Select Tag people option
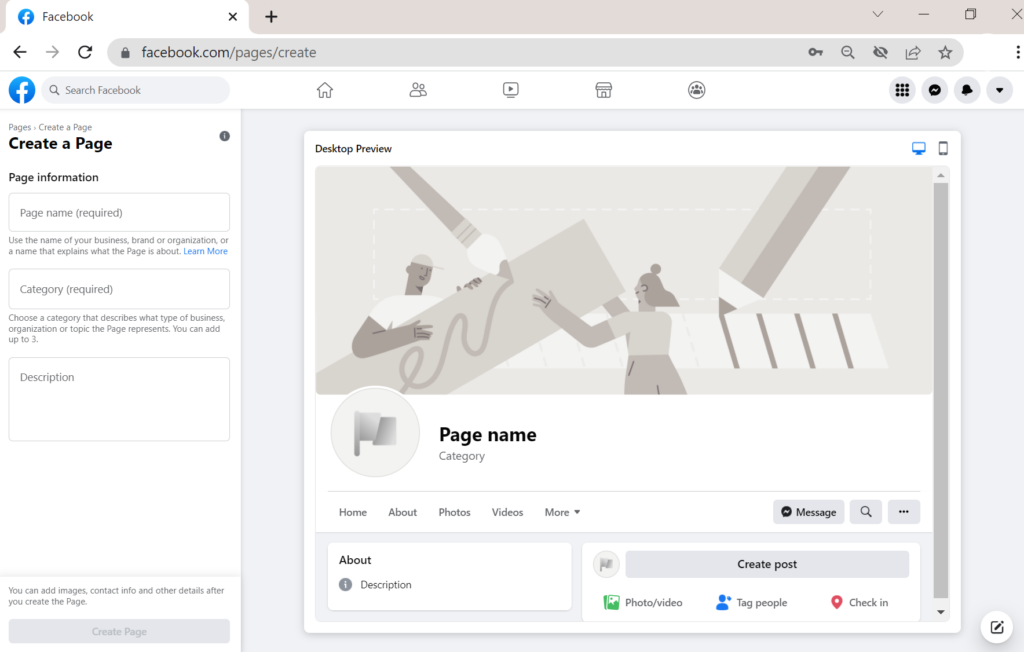The height and width of the screenshot is (652, 1024). (752, 602)
